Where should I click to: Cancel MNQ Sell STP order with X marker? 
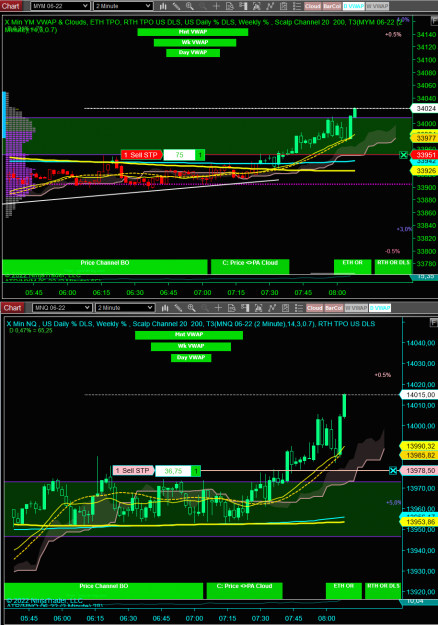pos(393,471)
